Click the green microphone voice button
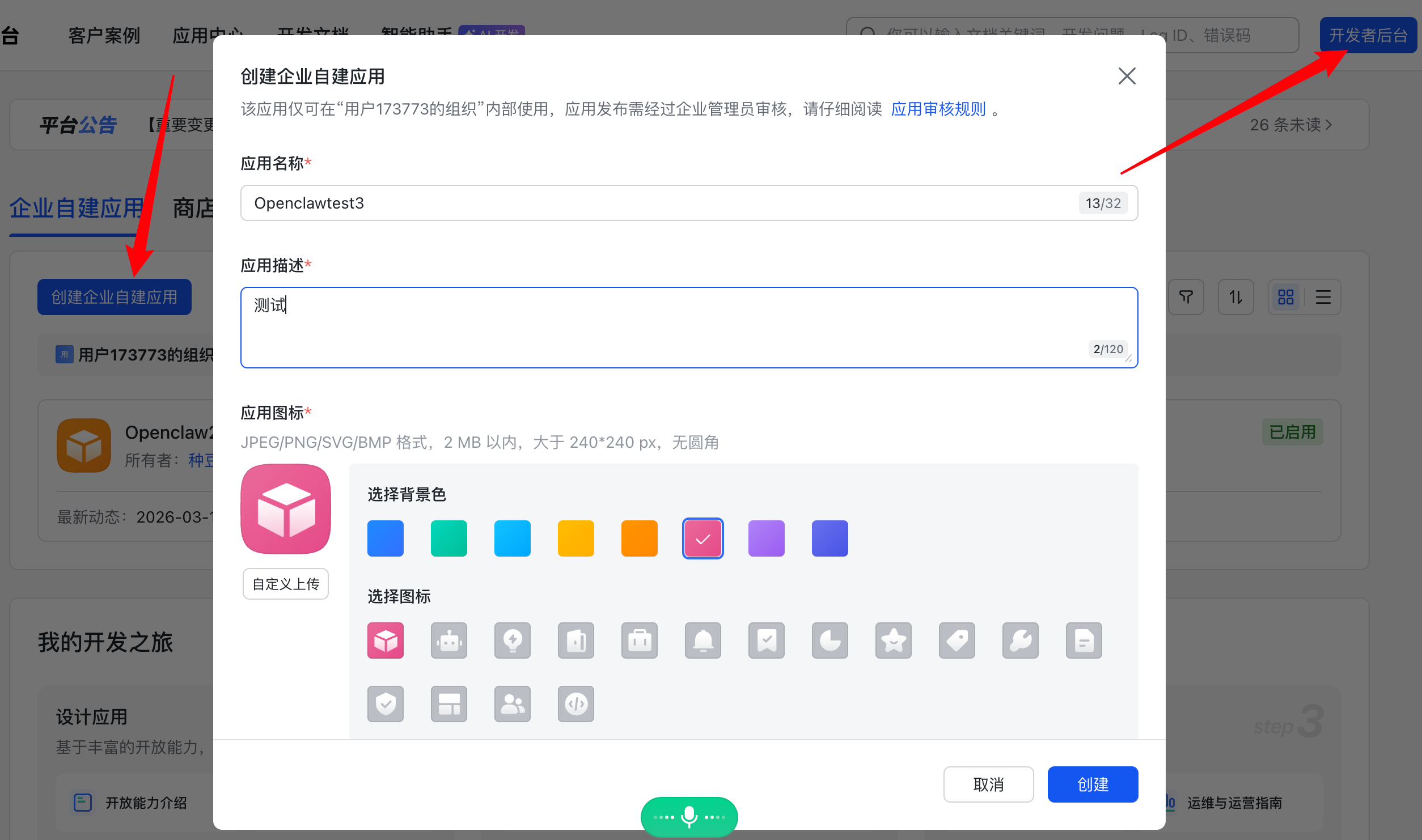The width and height of the screenshot is (1422, 840). point(689,817)
